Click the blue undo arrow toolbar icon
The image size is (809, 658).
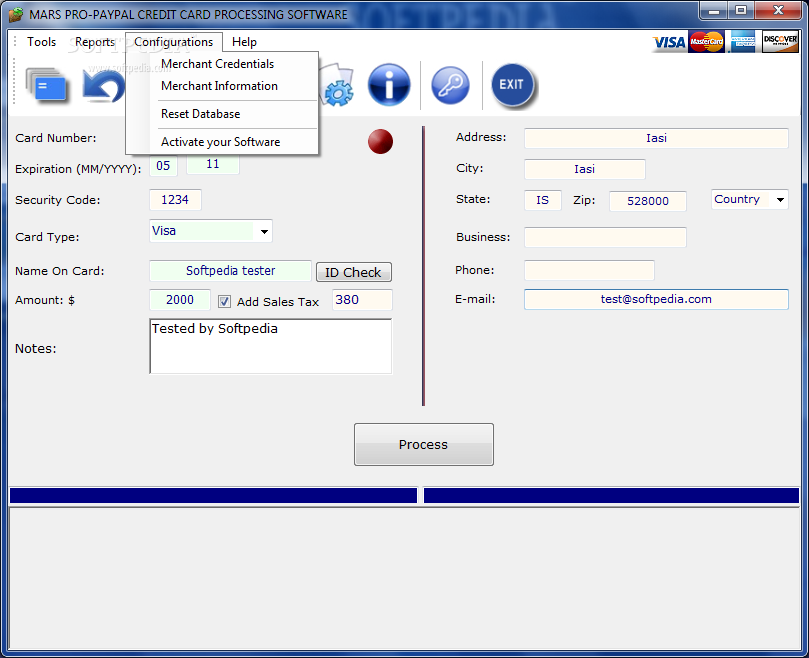[103, 85]
